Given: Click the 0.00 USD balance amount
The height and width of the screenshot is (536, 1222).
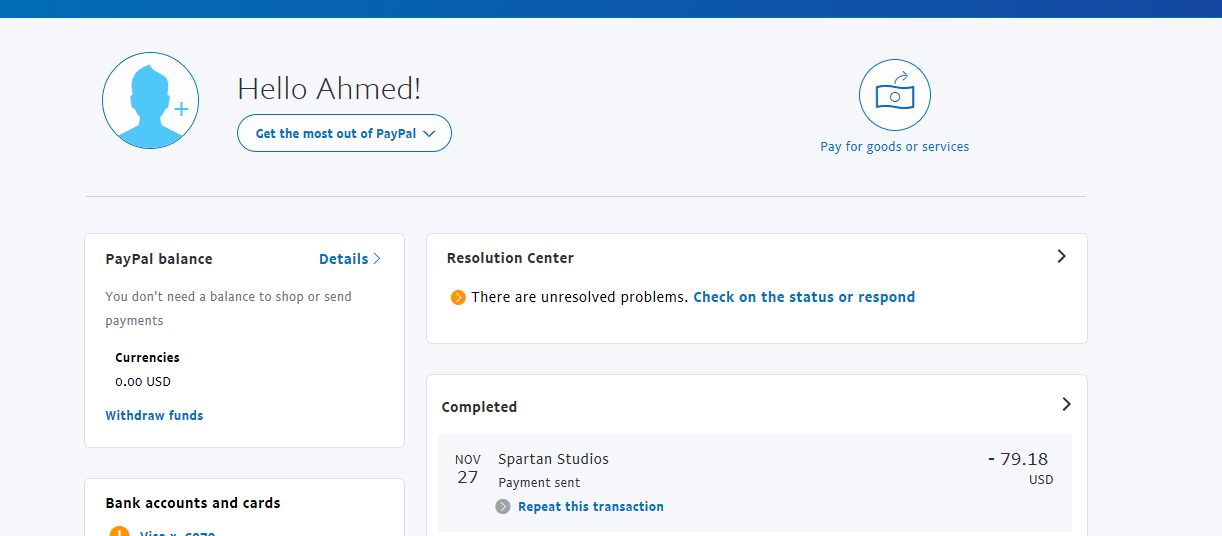Looking at the screenshot, I should (143, 381).
